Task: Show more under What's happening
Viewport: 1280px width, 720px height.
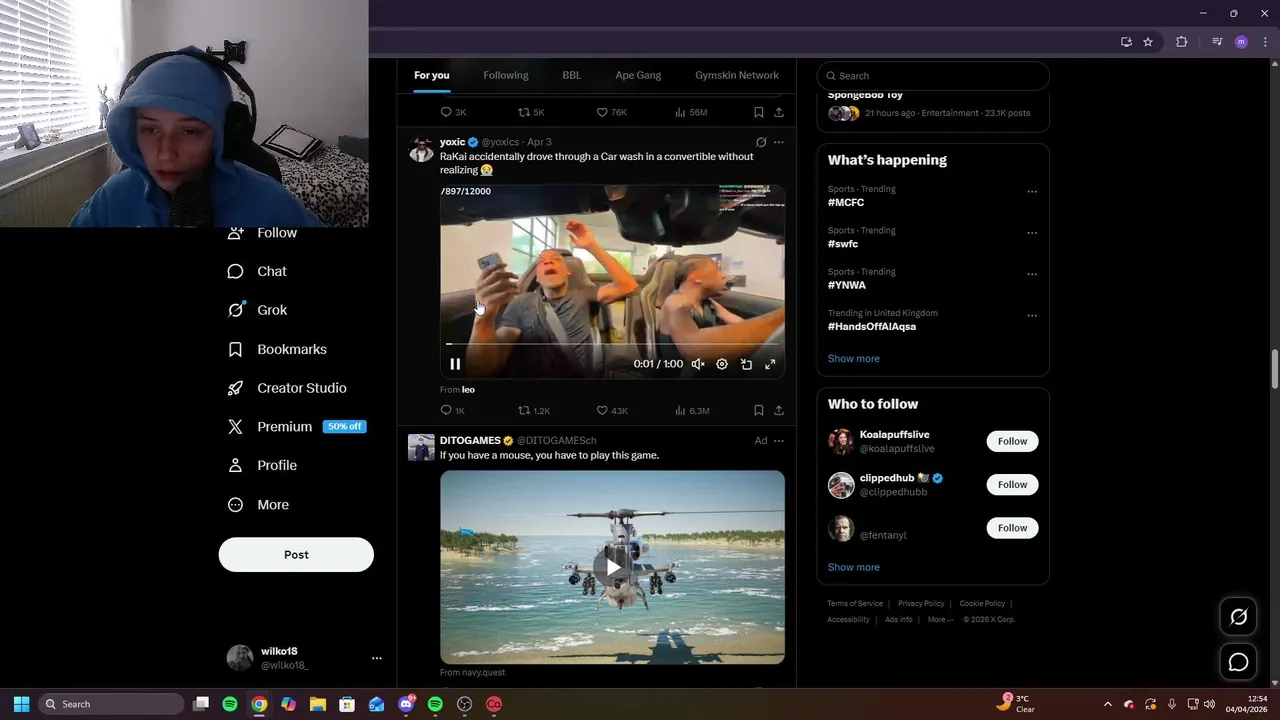Action: pos(854,359)
